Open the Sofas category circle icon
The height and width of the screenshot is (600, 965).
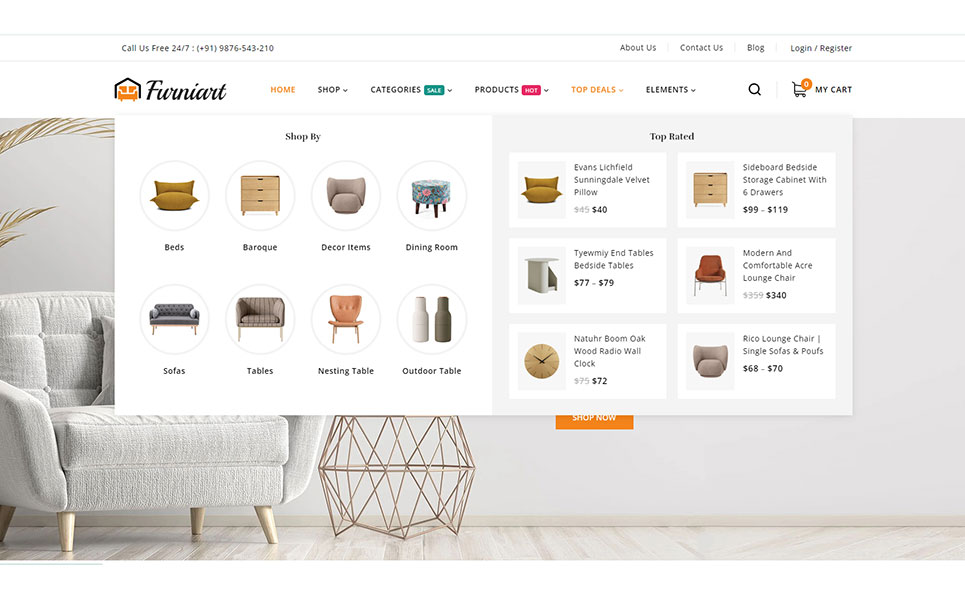point(174,319)
